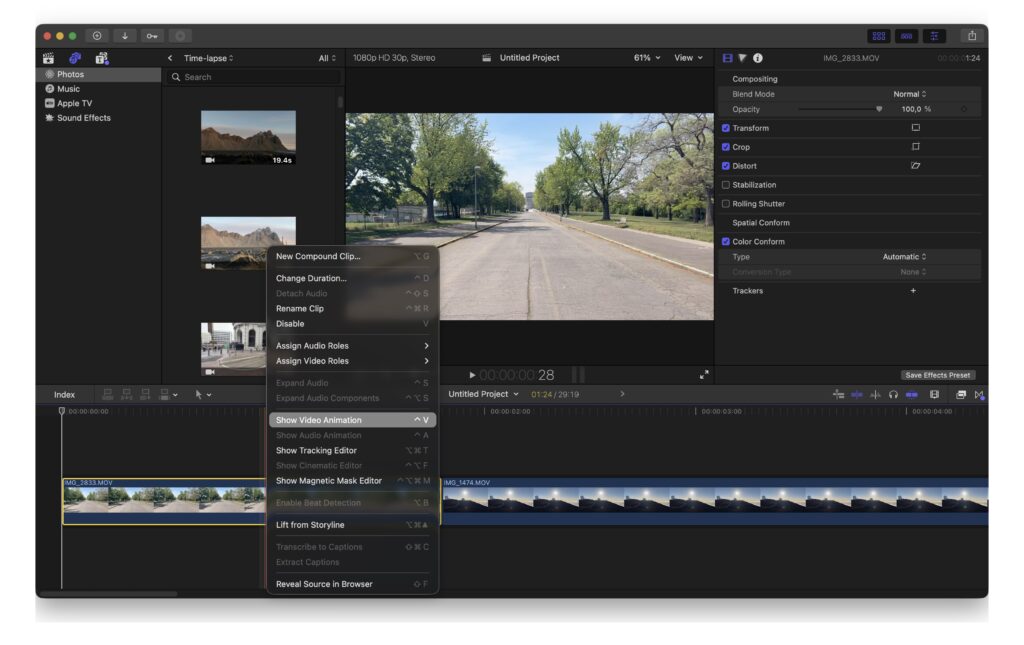Open the timeline Index button
This screenshot has height=645, width=1024.
click(64, 394)
